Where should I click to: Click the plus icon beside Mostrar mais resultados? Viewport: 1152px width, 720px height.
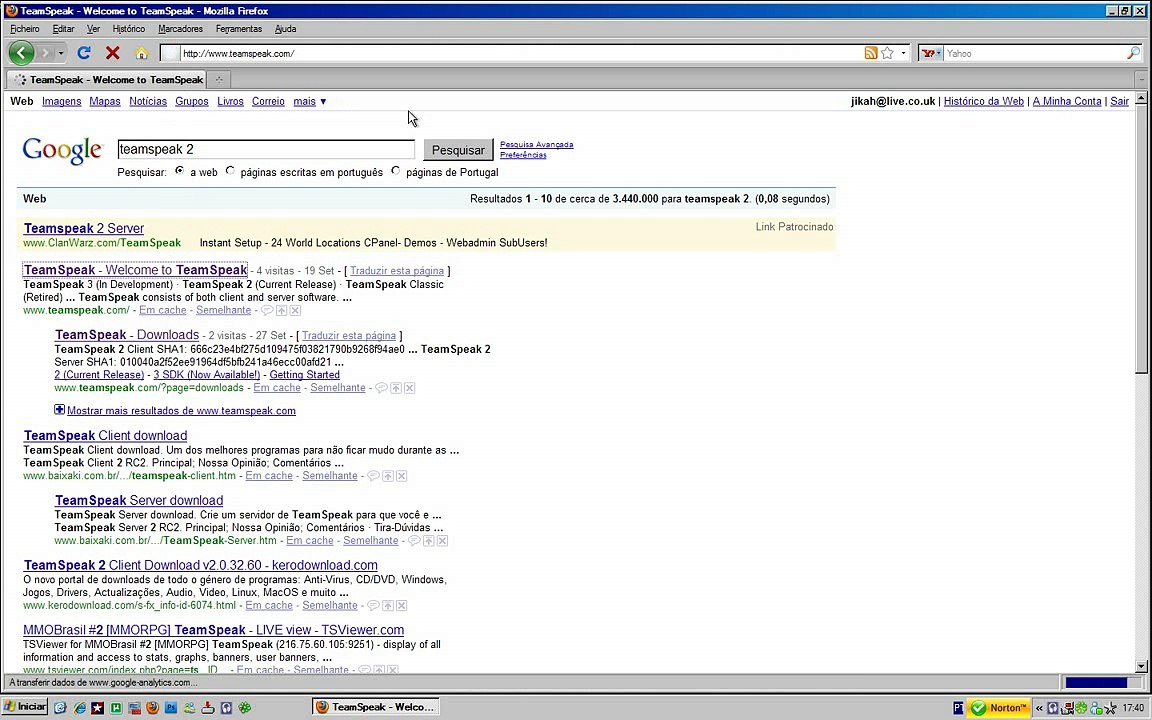click(x=60, y=410)
